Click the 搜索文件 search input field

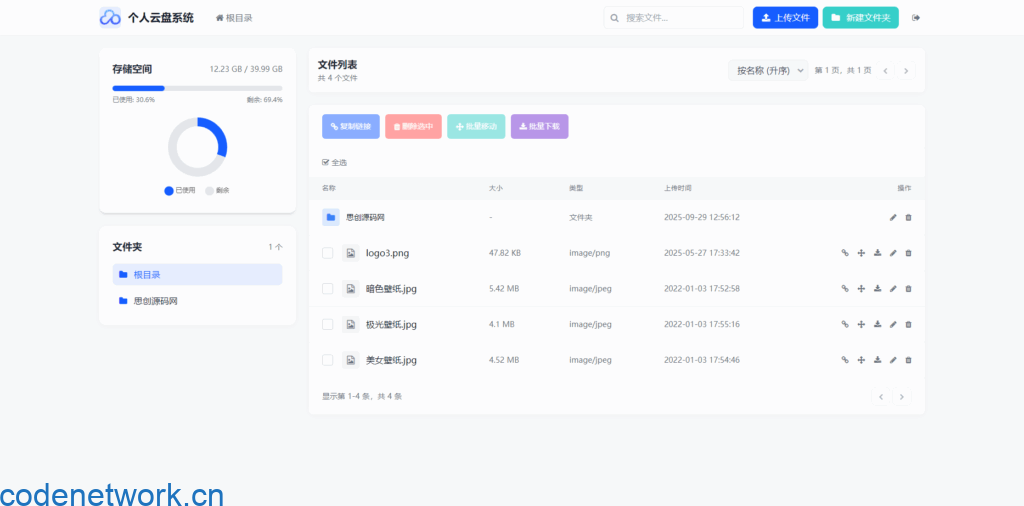tap(680, 18)
